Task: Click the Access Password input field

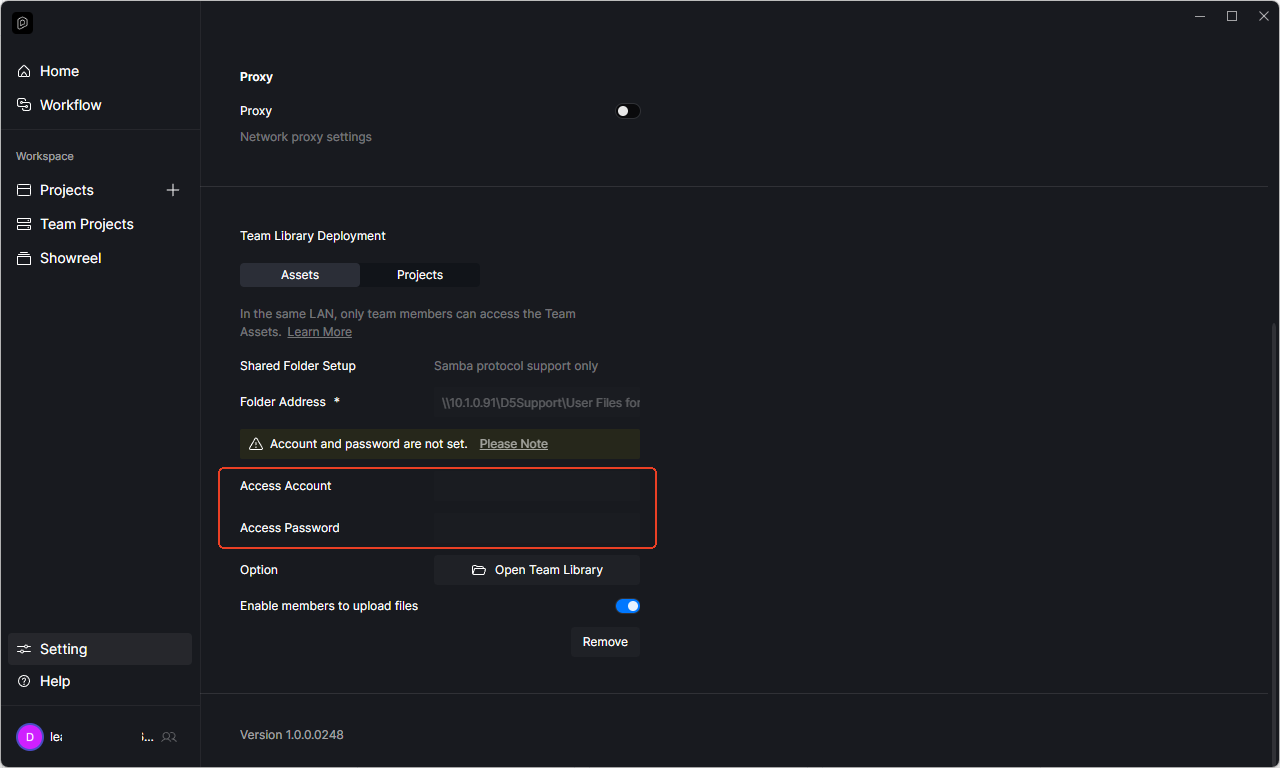Action: pyautogui.click(x=537, y=528)
